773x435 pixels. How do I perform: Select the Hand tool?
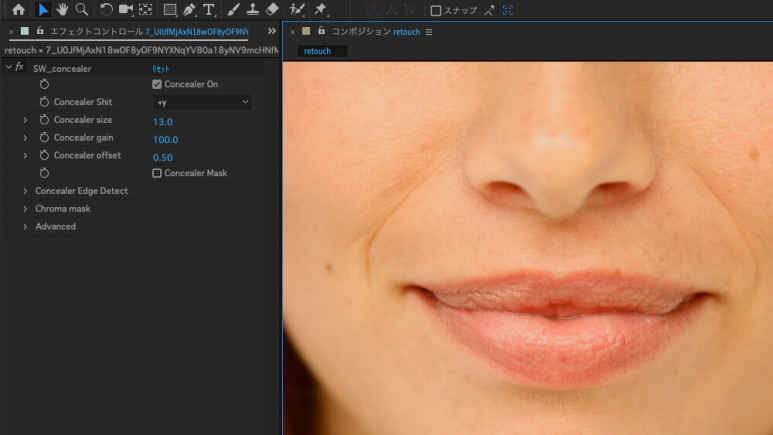click(62, 10)
